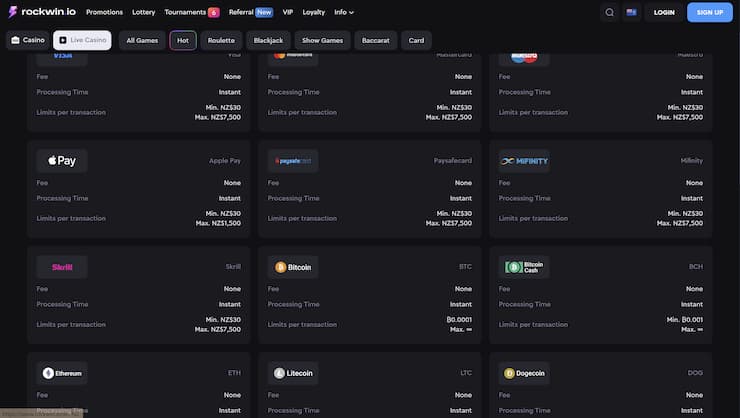
Task: Click the Bitcoin Cash logo
Action: [524, 267]
